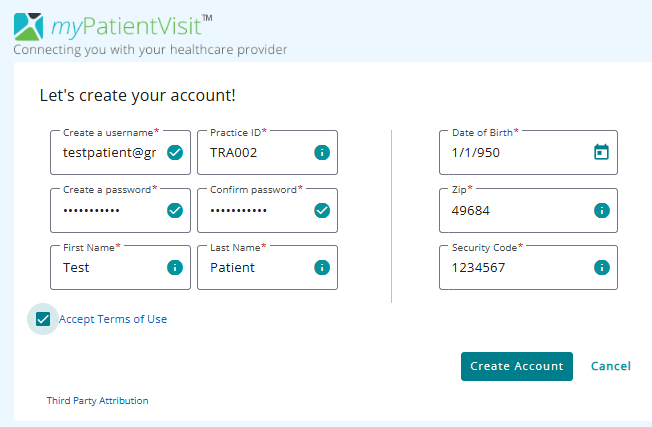Open the Accept Terms of Use link
The width and height of the screenshot is (652, 427).
click(113, 319)
